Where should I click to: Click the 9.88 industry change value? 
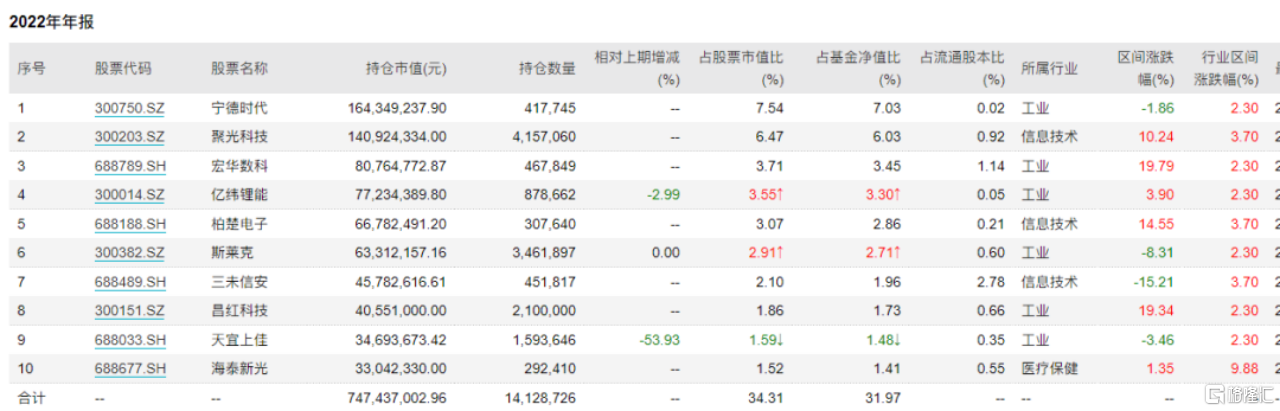coord(1243,368)
